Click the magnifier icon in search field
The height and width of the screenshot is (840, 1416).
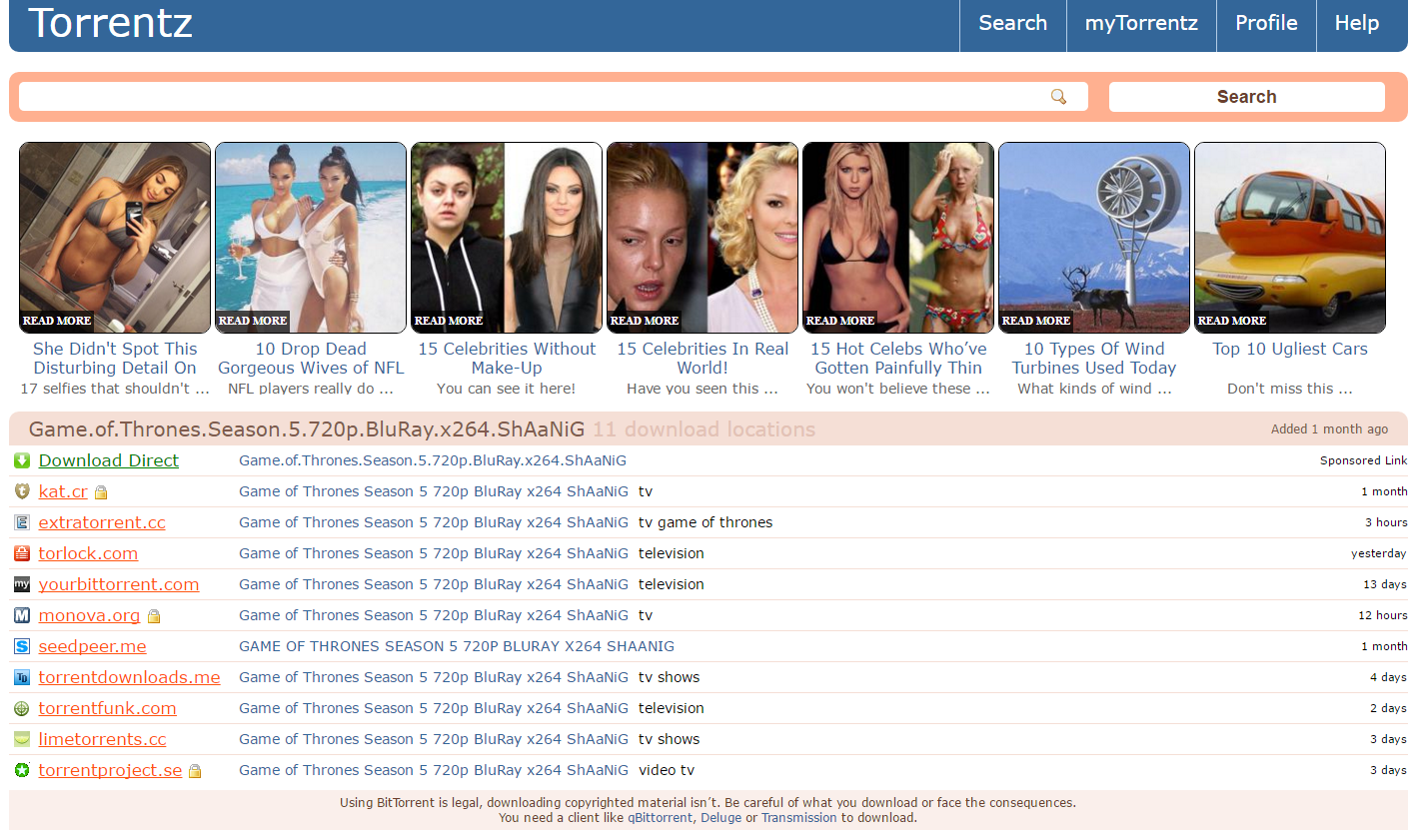(1058, 97)
